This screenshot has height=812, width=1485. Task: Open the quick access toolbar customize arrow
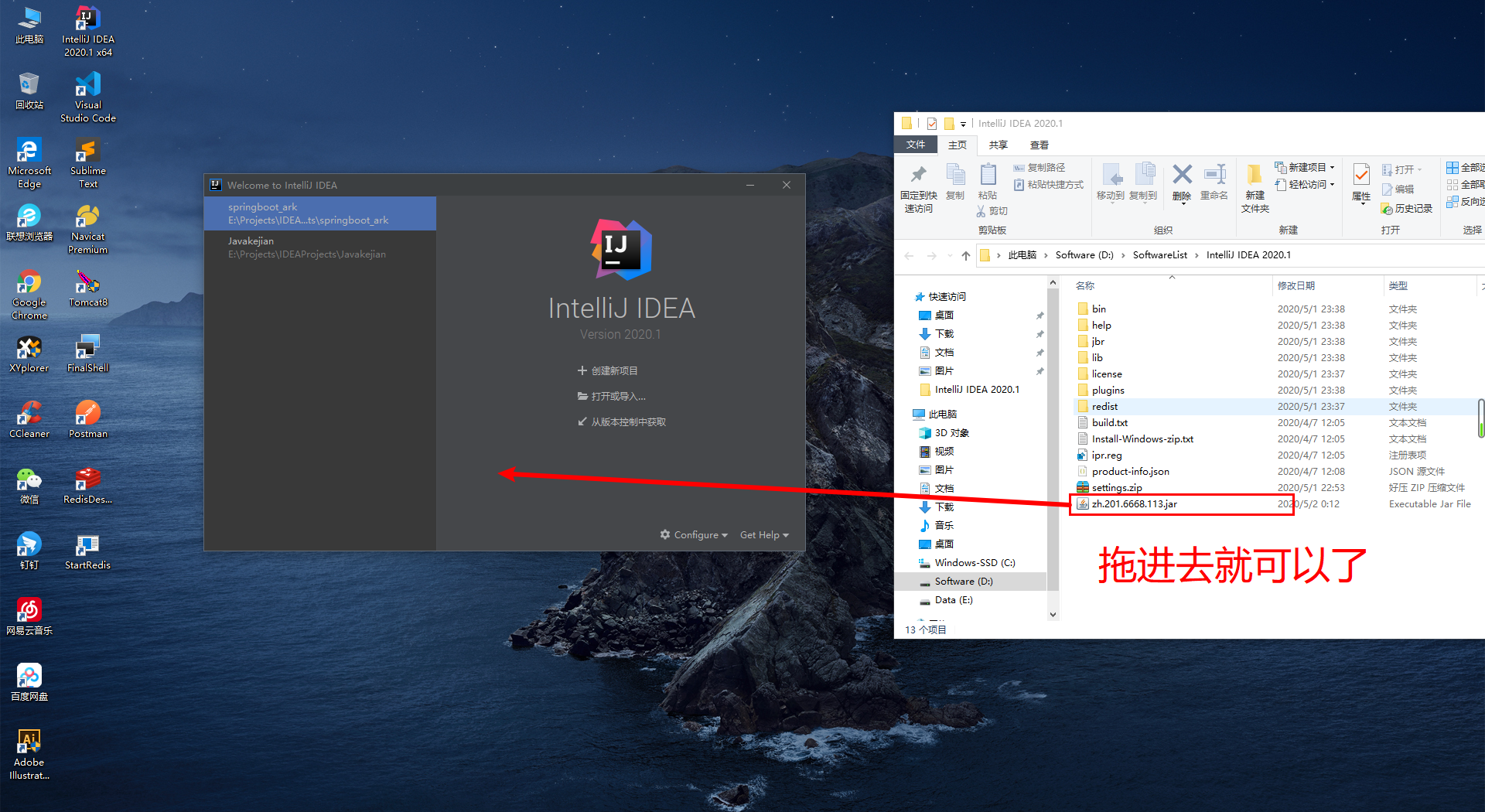click(963, 124)
